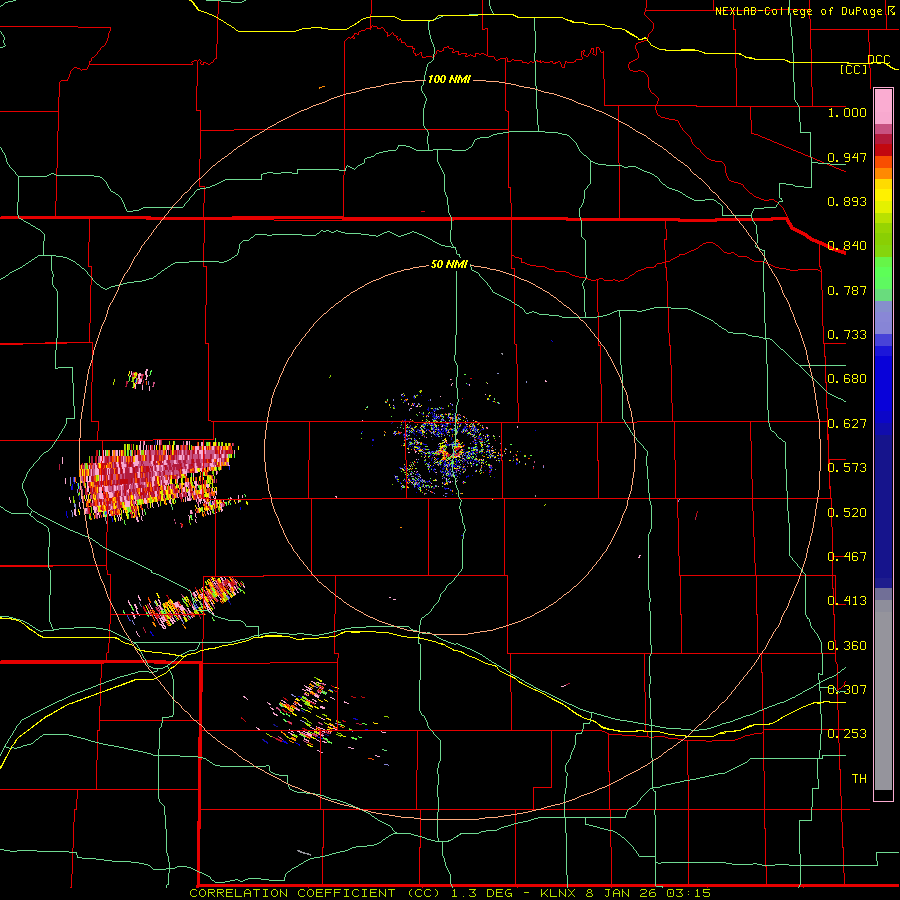Select the 100 NMI range ring label
Image resolution: width=900 pixels, height=900 pixels.
[x=449, y=79]
